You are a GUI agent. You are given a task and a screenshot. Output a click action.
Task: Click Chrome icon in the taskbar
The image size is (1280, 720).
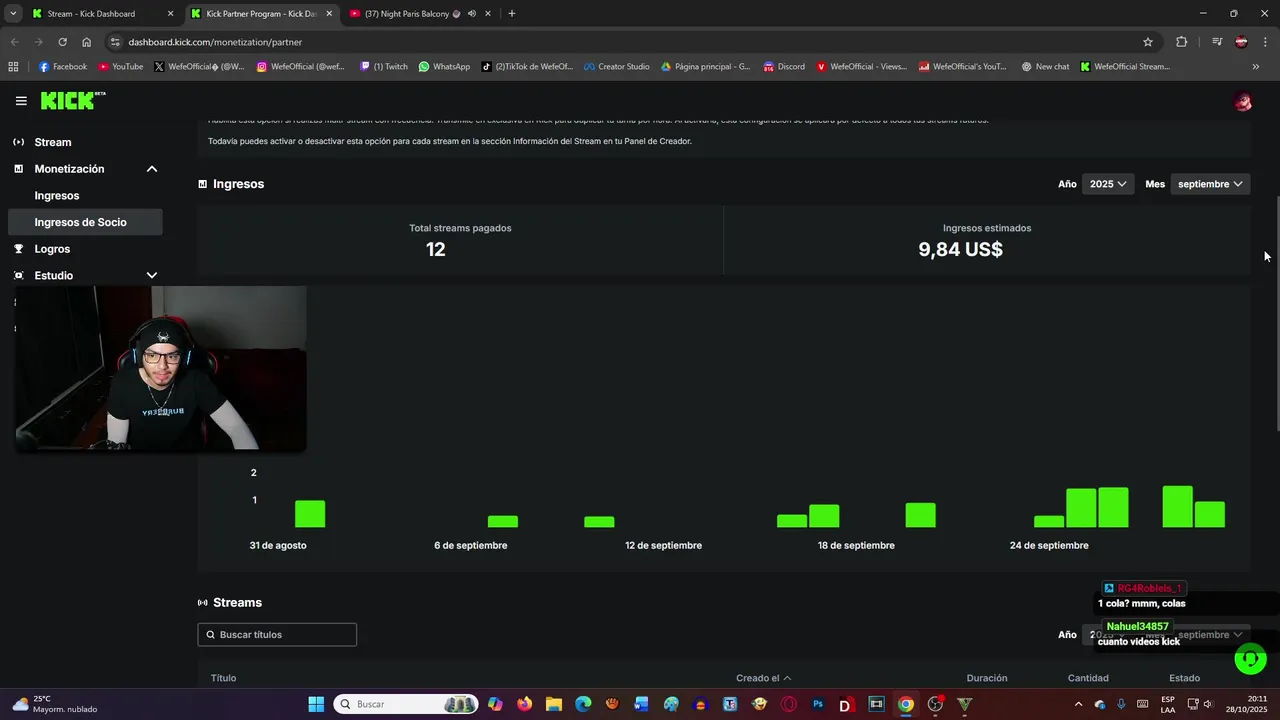click(x=905, y=704)
